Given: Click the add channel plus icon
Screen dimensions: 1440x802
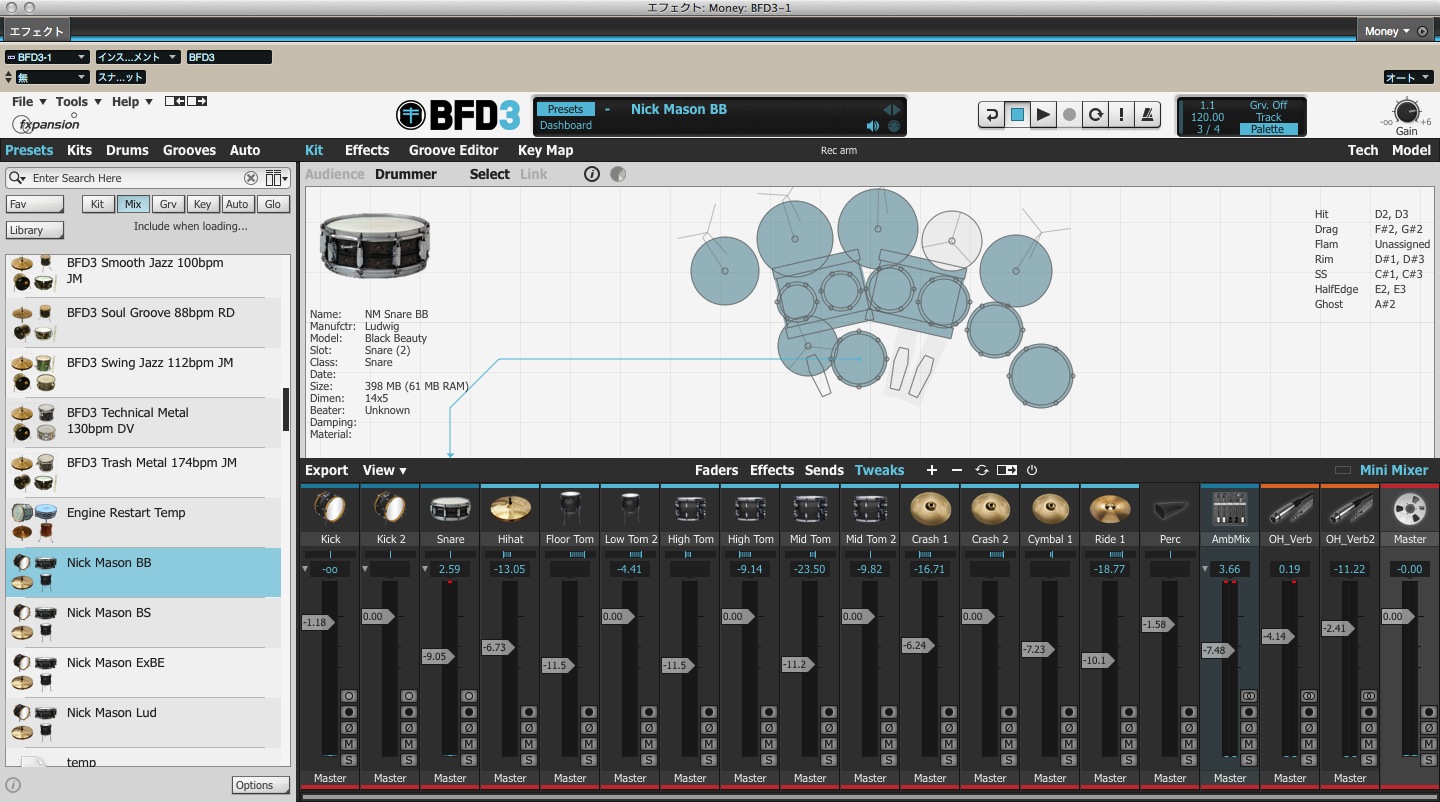Looking at the screenshot, I should (932, 470).
